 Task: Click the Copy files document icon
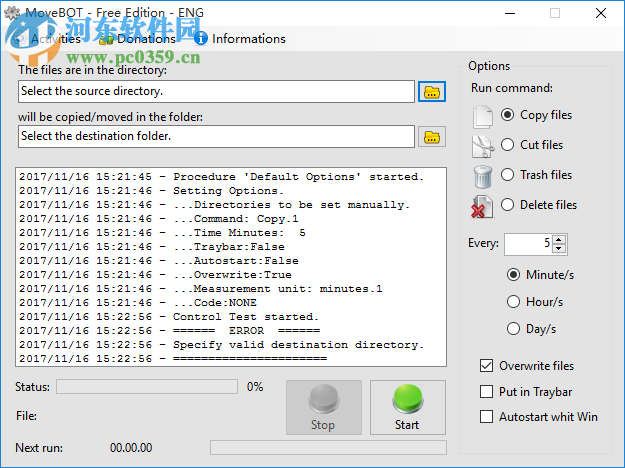tap(483, 116)
